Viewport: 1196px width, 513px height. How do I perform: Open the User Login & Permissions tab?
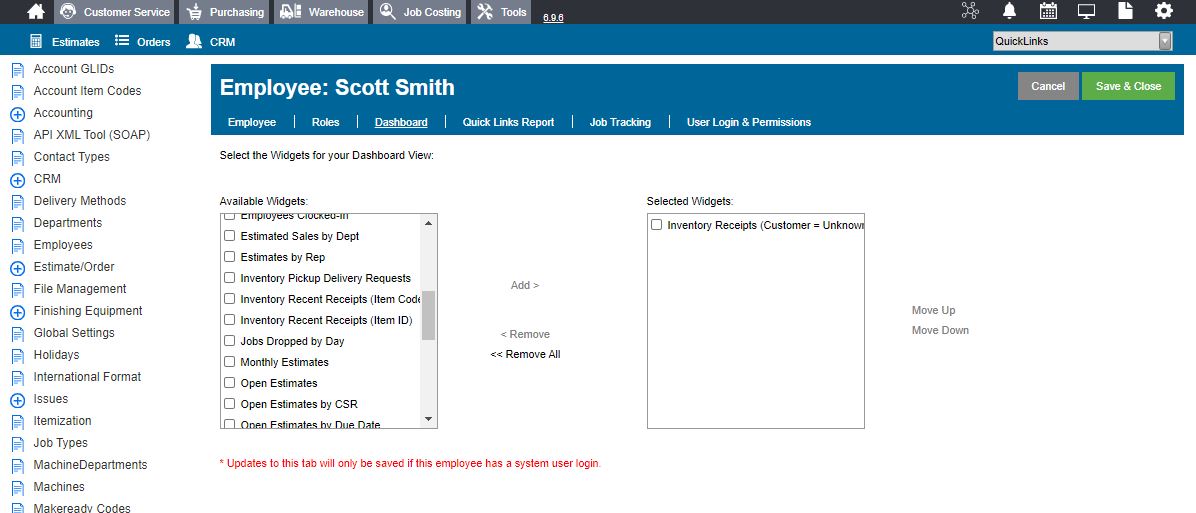pos(748,122)
